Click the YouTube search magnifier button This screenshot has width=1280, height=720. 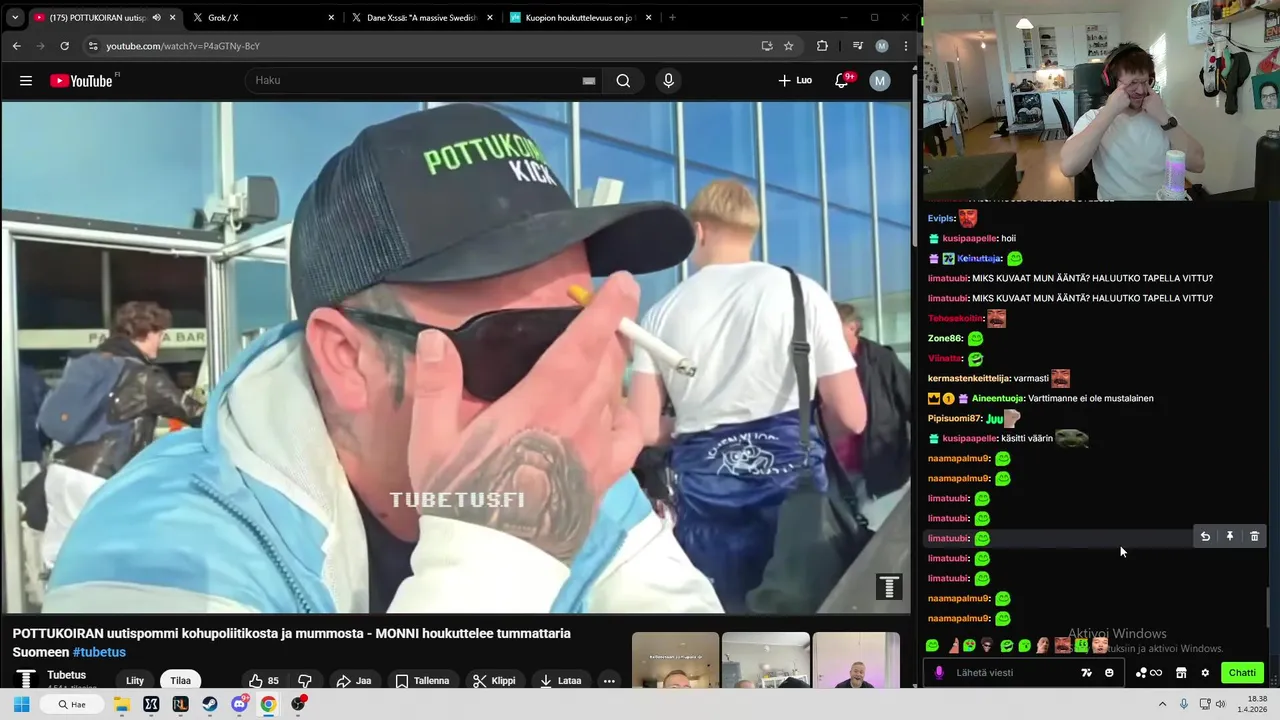pyautogui.click(x=623, y=81)
